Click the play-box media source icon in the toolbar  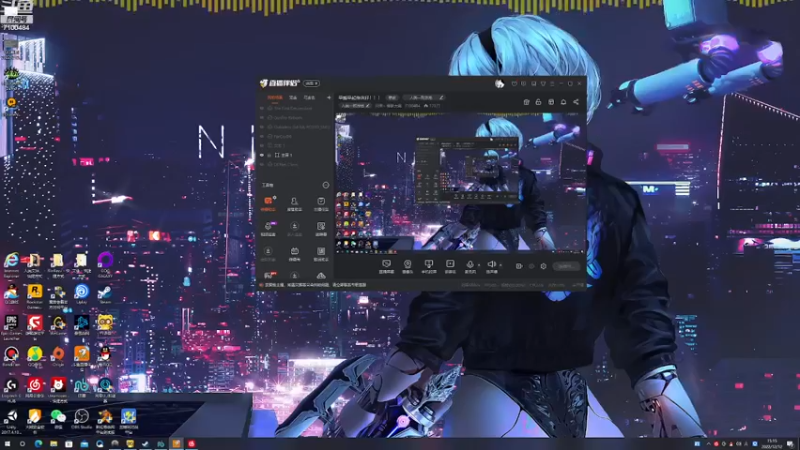tap(450, 264)
